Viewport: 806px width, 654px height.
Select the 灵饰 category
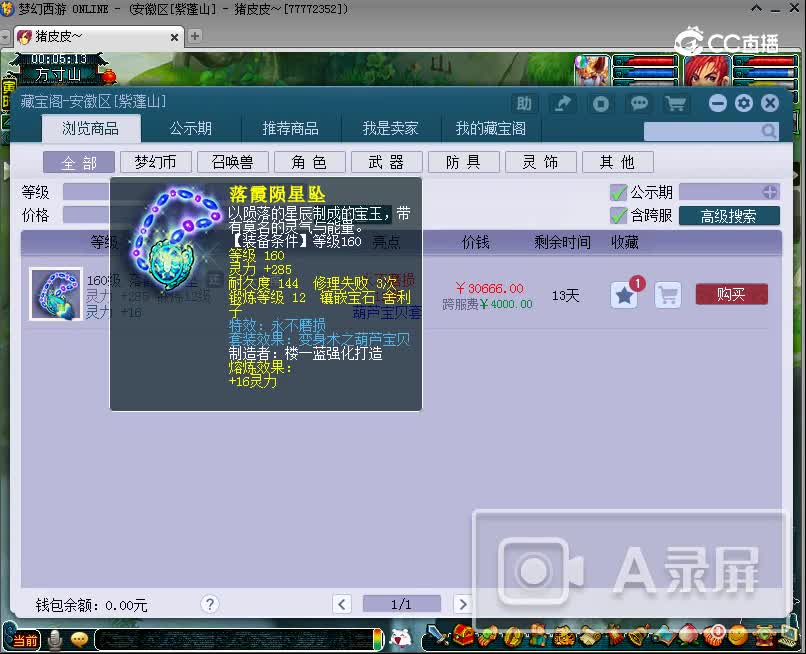(x=540, y=162)
